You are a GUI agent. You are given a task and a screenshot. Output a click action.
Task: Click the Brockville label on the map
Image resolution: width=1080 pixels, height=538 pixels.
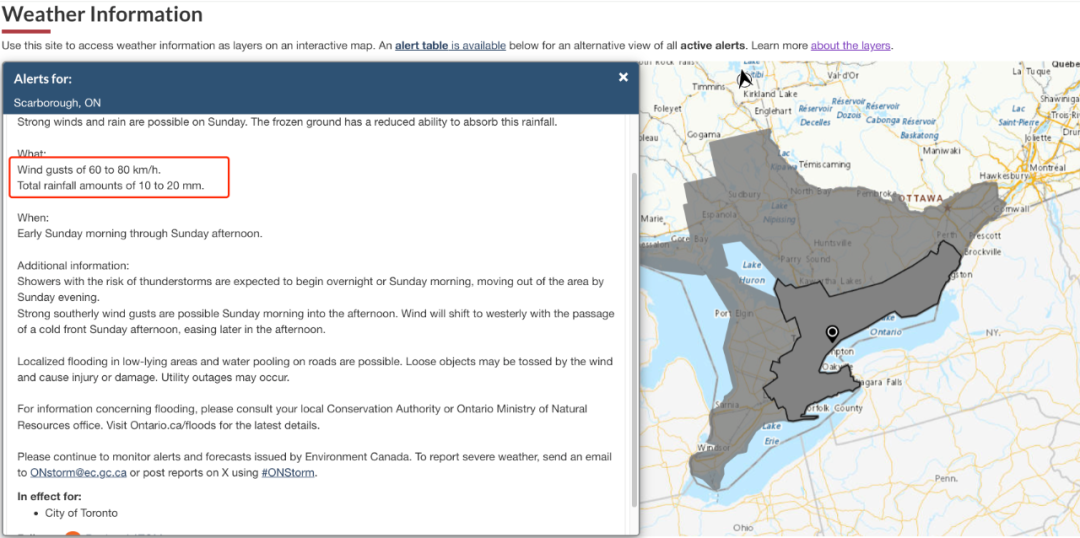pos(982,252)
